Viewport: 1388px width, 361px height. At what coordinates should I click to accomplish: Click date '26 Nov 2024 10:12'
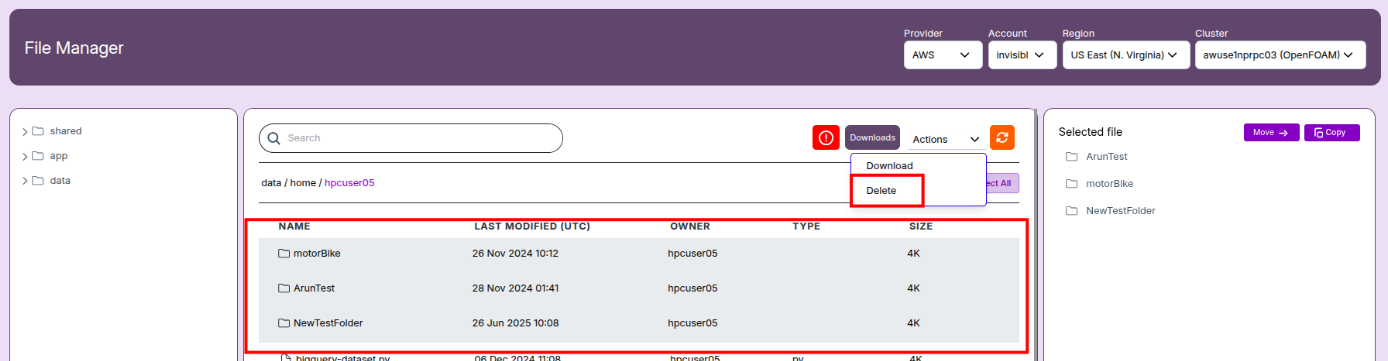click(x=515, y=254)
